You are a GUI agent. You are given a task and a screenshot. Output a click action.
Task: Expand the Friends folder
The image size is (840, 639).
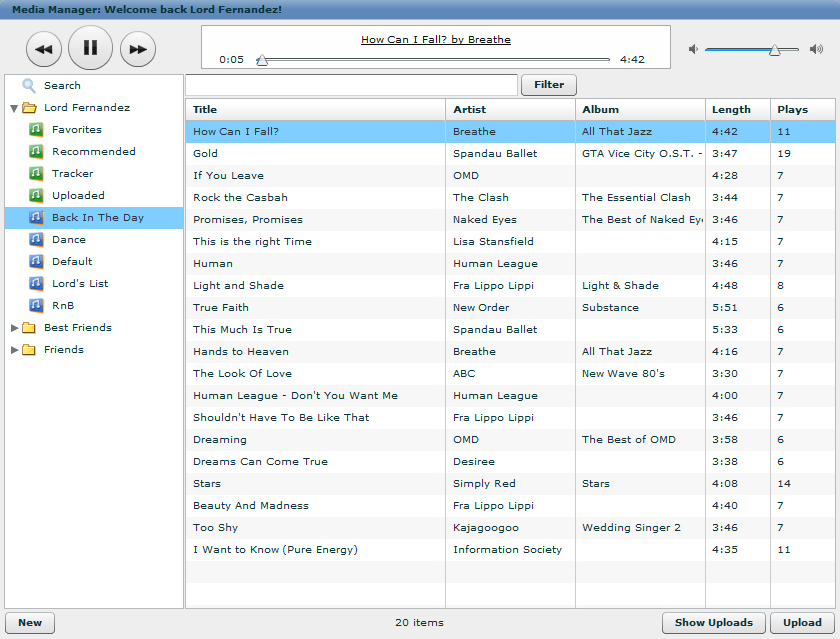pyautogui.click(x=14, y=350)
